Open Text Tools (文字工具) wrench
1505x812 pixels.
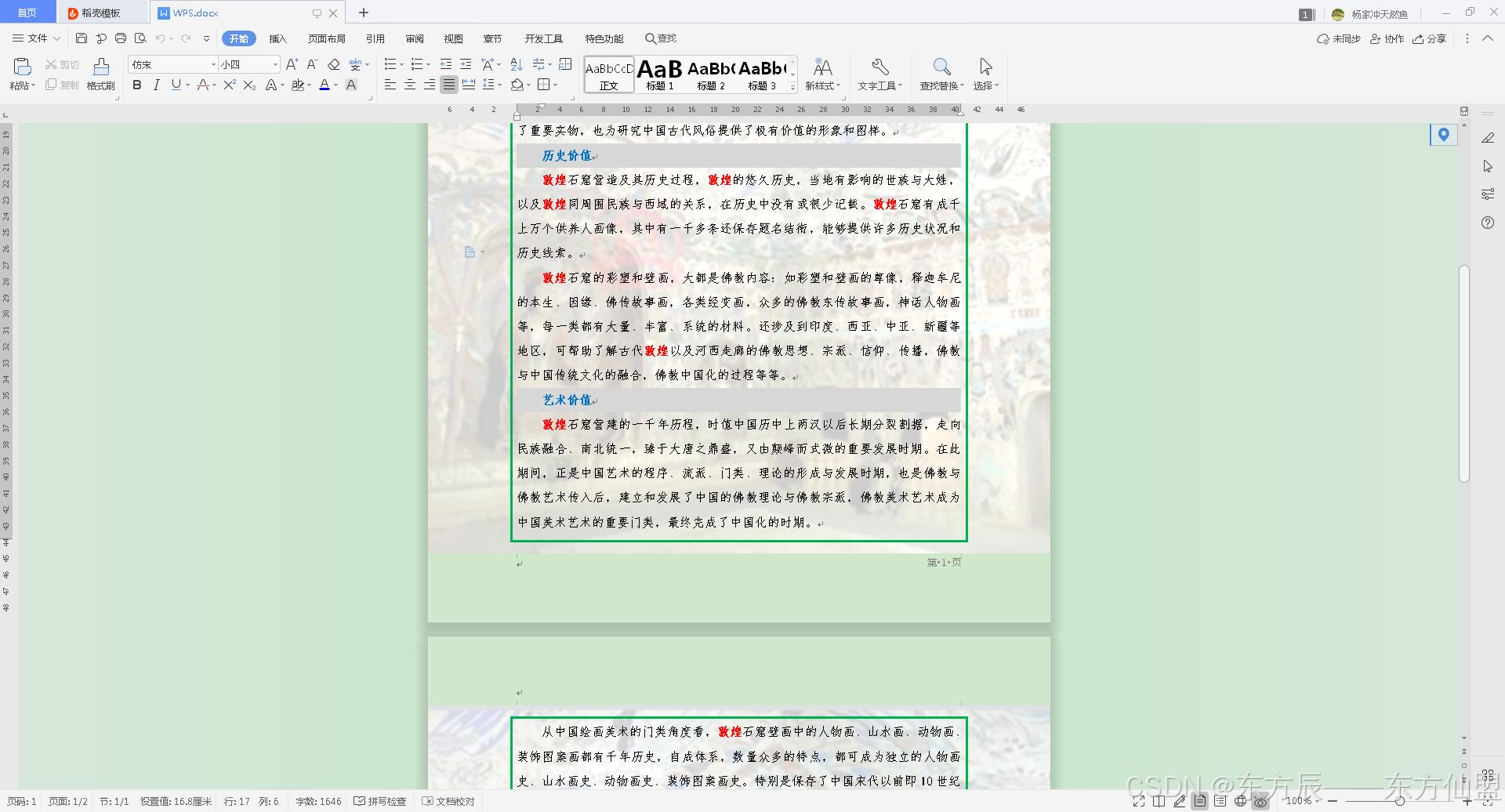[x=879, y=74]
